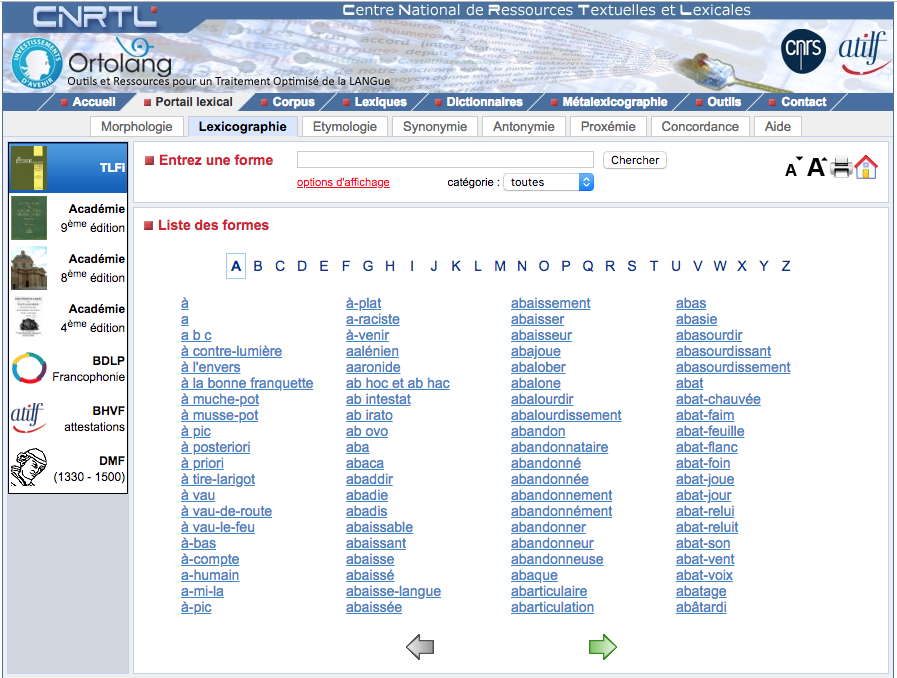This screenshot has width=897, height=678.
Task: Open BHVF attestations in the sidebar
Action: 69,418
